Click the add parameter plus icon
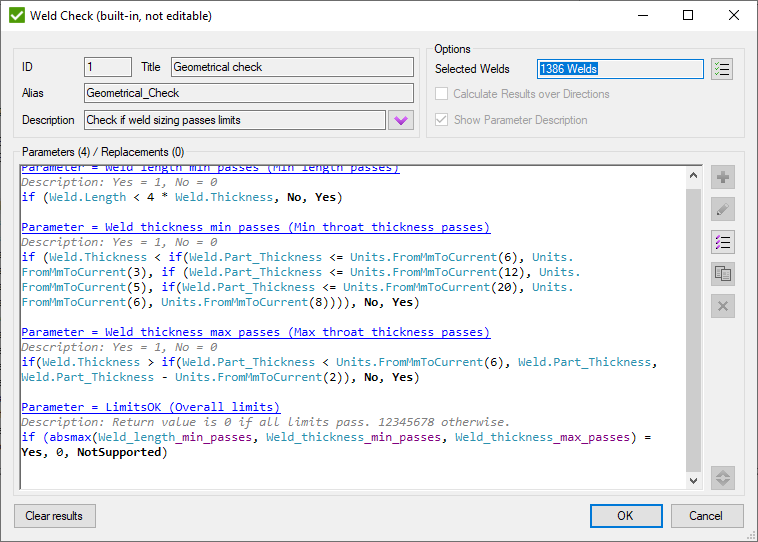 pos(722,178)
